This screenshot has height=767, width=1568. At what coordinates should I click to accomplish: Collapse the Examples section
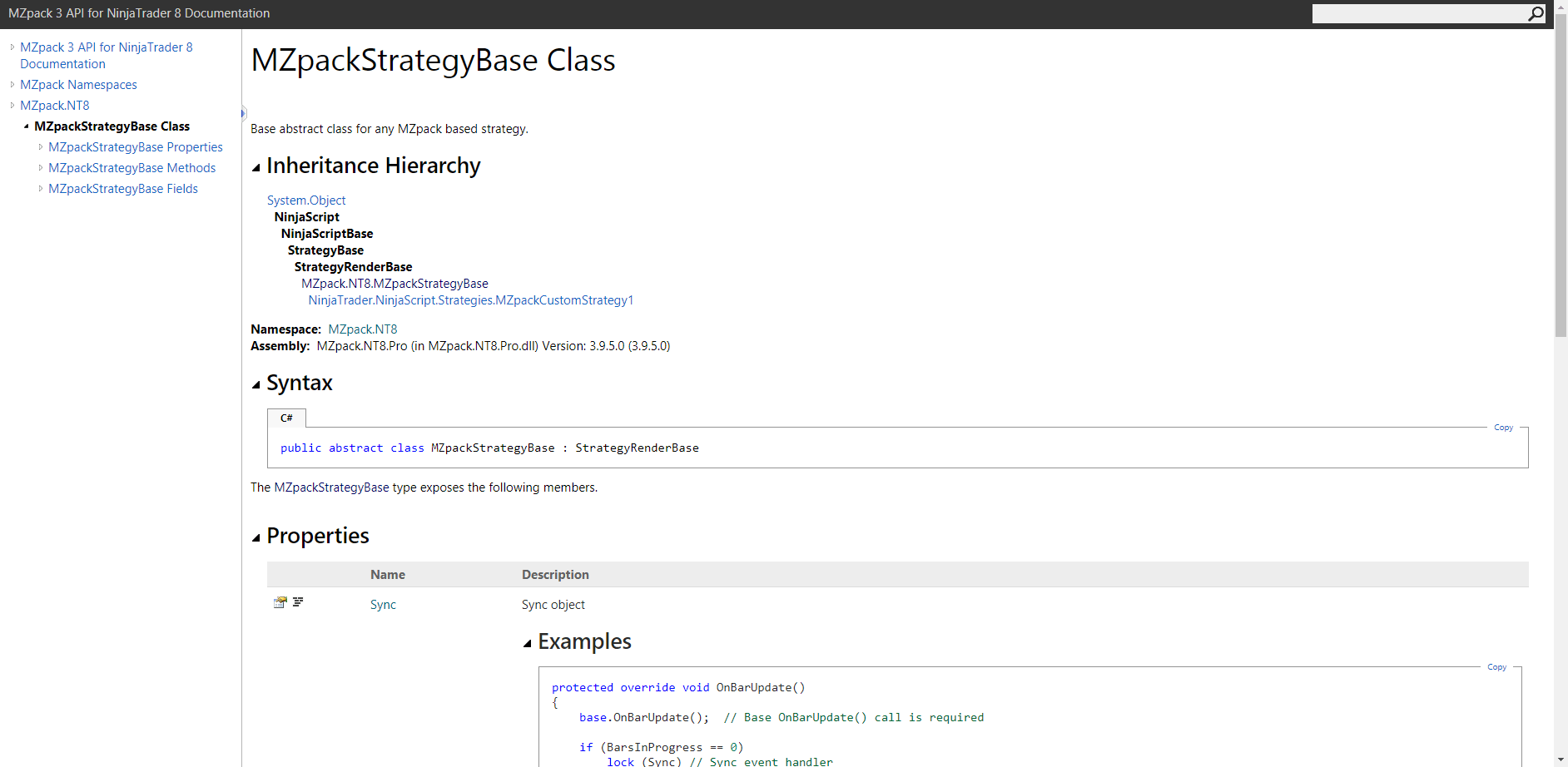[528, 644]
